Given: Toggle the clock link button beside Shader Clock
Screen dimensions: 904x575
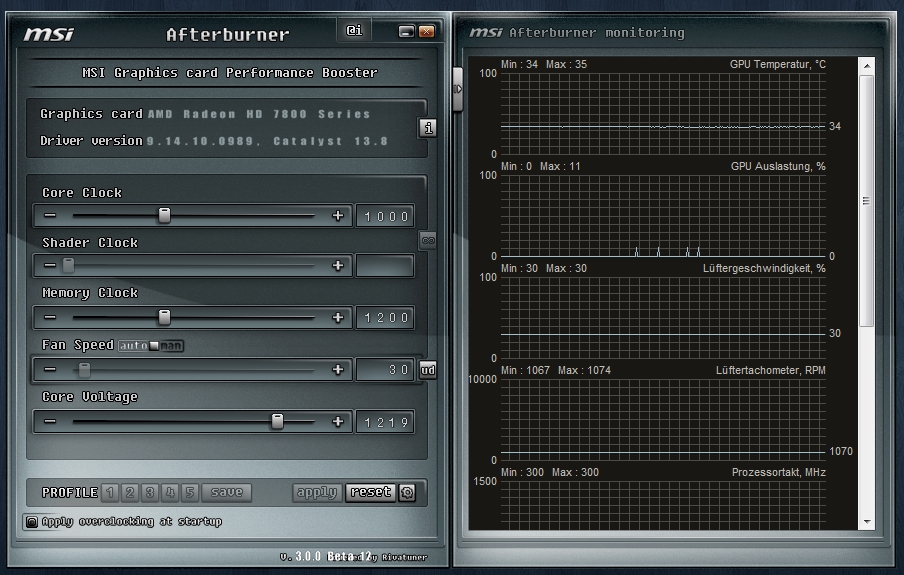Looking at the screenshot, I should pos(428,240).
